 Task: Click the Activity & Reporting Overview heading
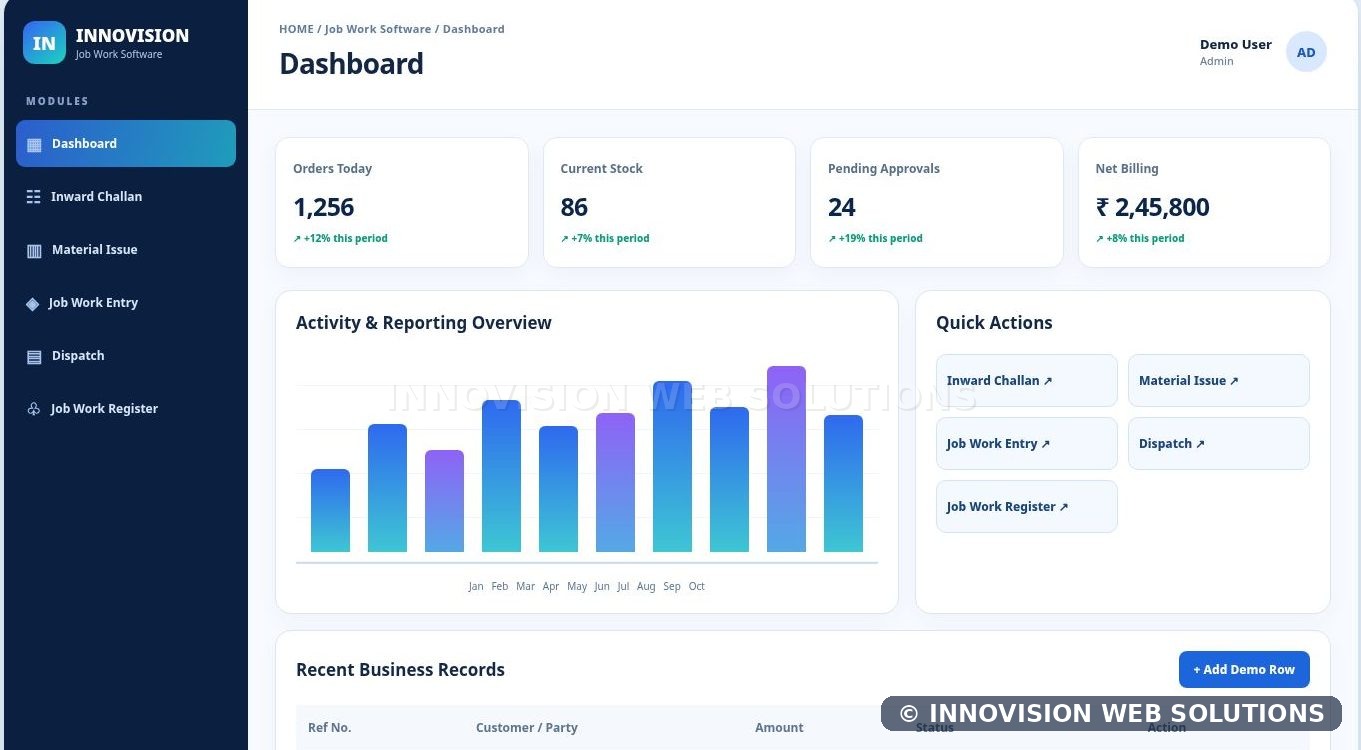point(424,323)
